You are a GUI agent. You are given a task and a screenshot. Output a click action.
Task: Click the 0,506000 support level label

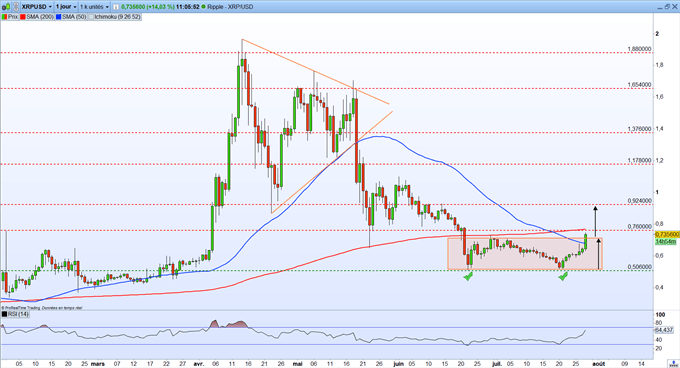(639, 267)
